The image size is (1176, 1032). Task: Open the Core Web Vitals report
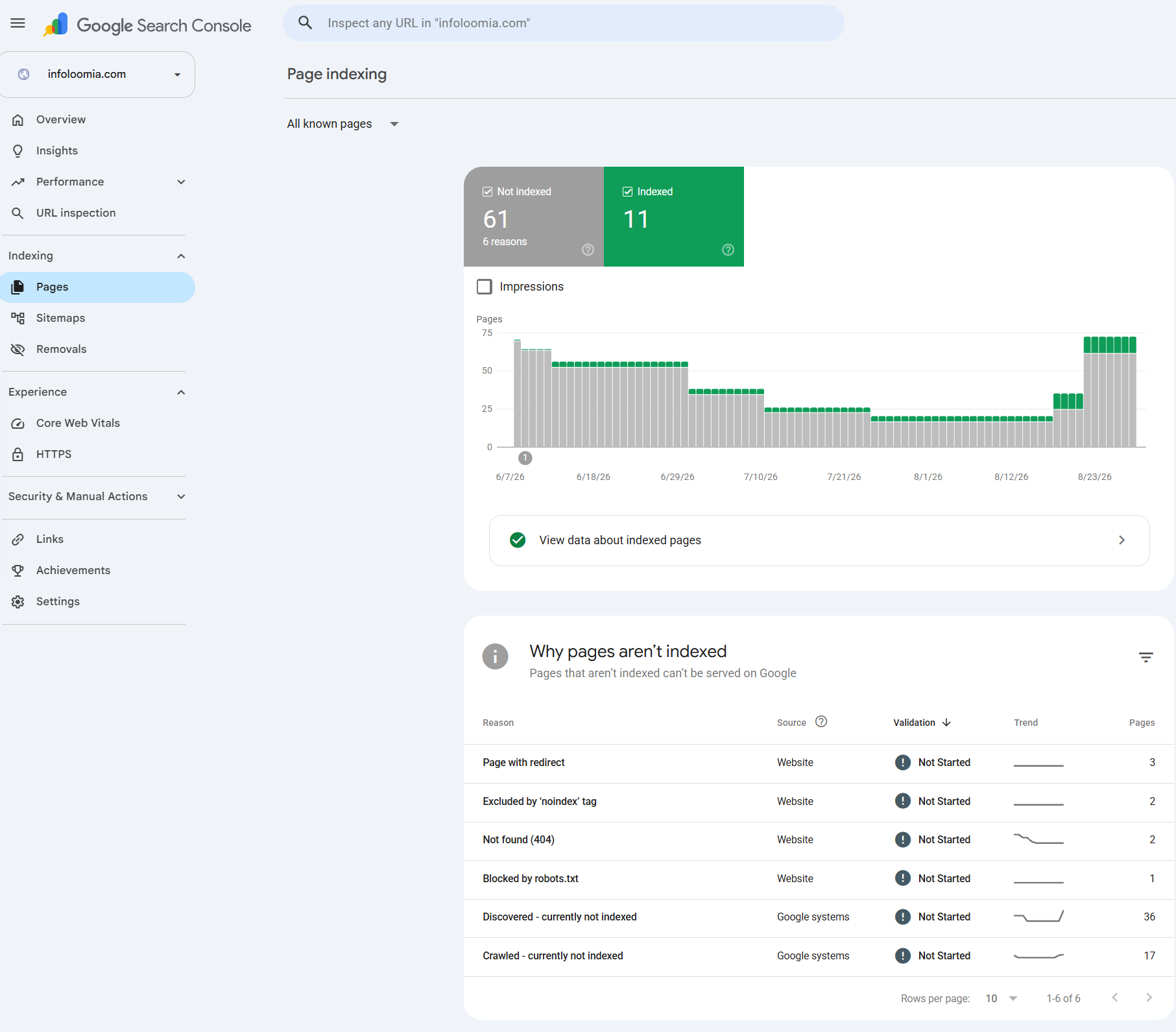coord(78,423)
